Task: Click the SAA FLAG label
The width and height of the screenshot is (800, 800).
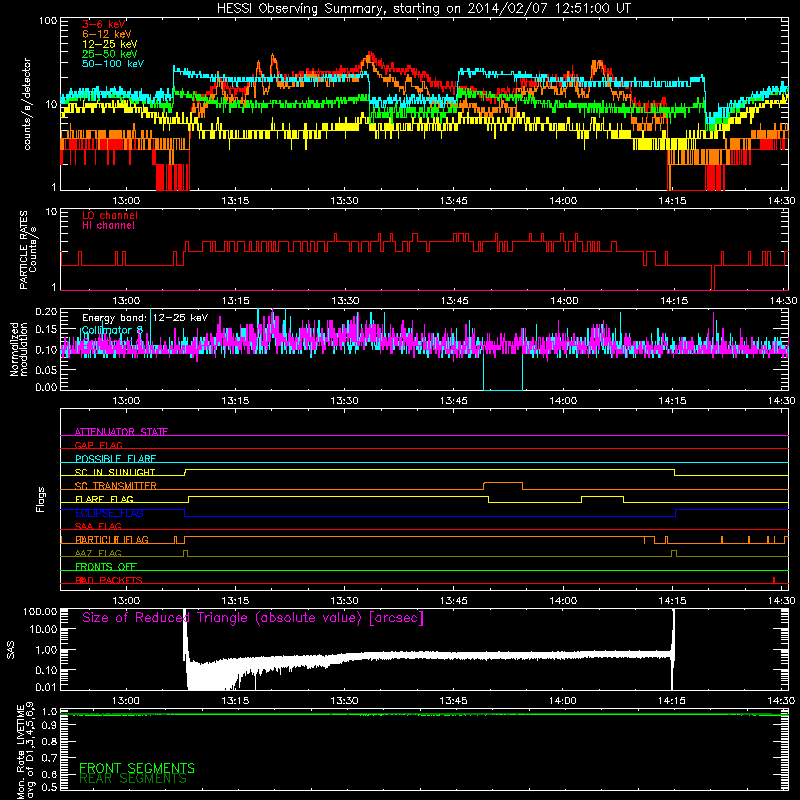Action: (x=98, y=526)
